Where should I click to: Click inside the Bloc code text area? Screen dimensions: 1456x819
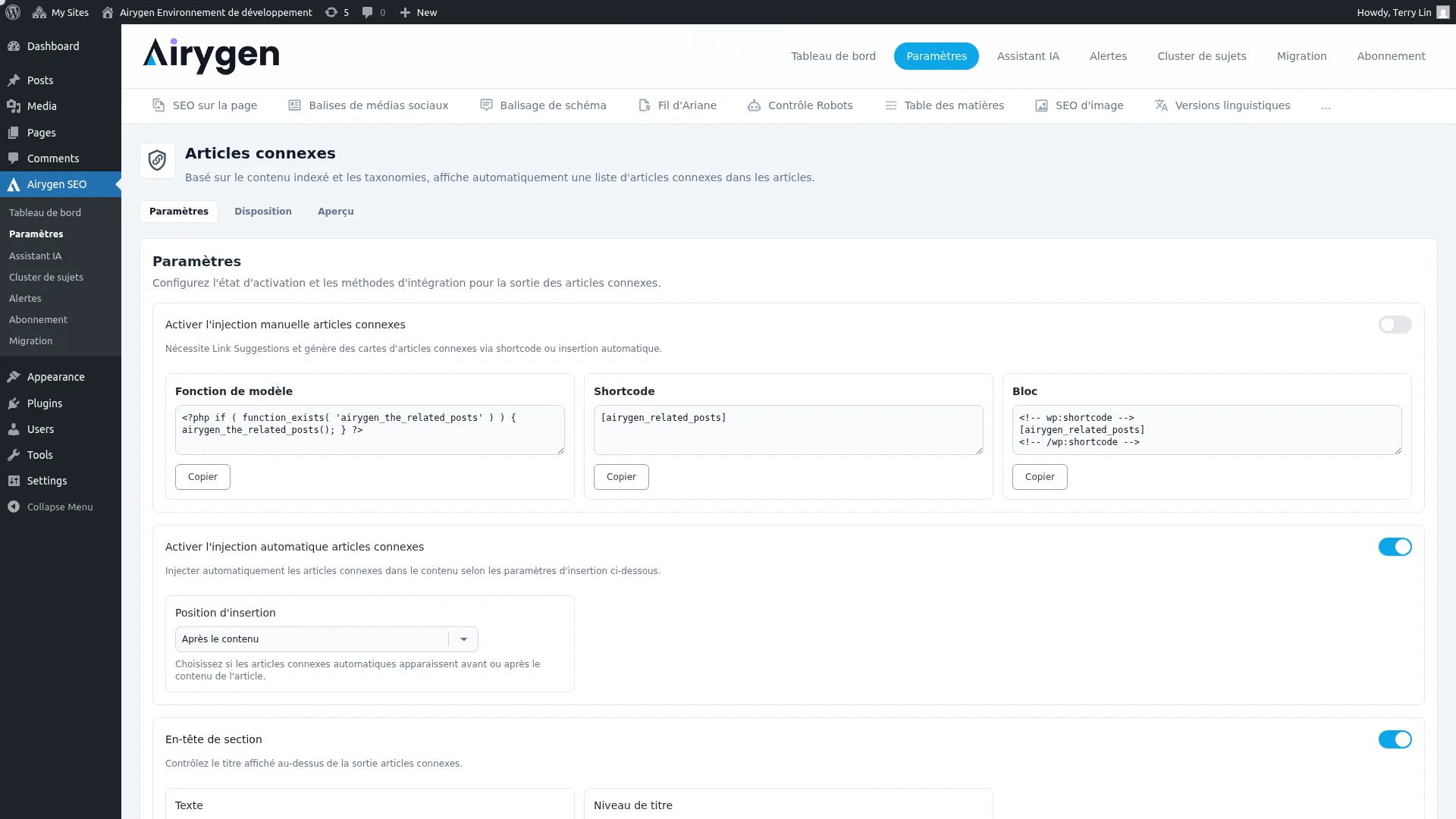pos(1207,430)
